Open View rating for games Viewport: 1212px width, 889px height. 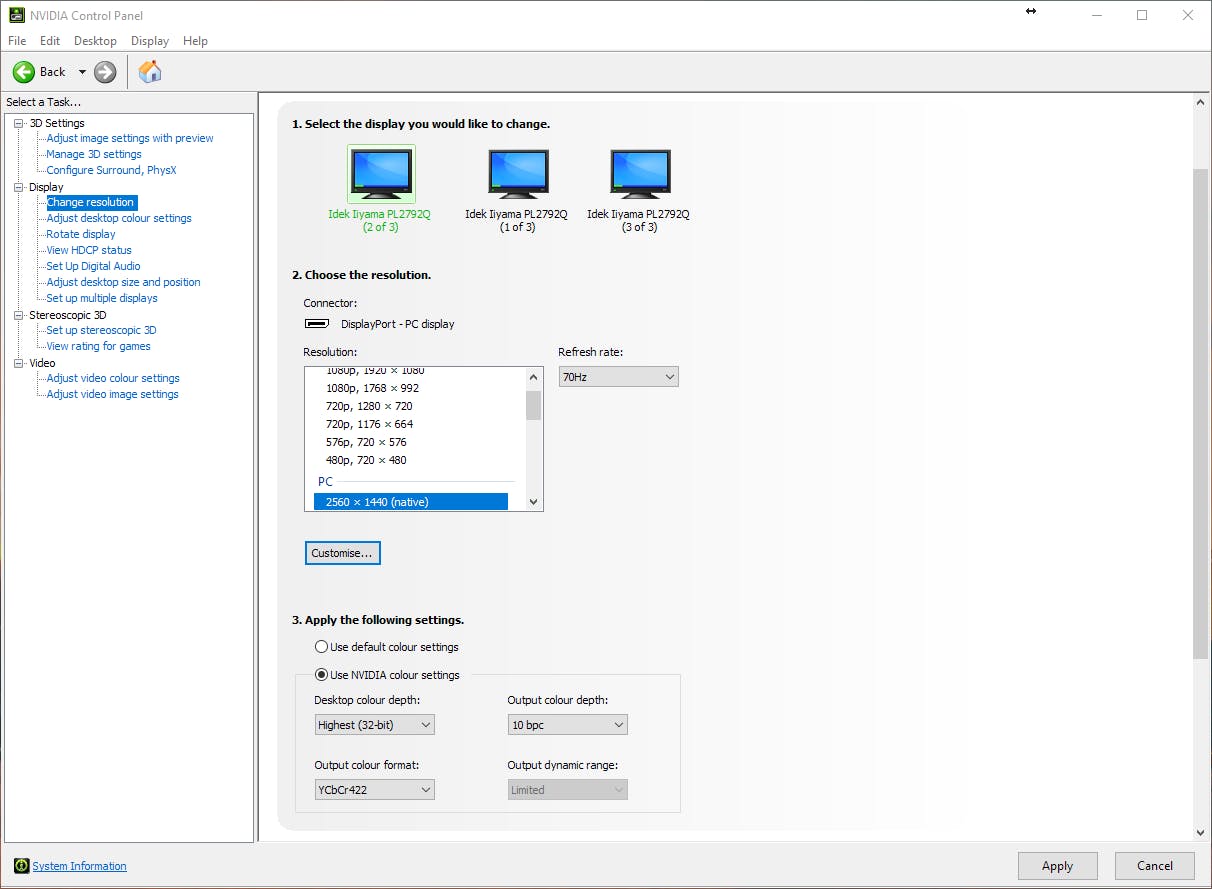(98, 346)
